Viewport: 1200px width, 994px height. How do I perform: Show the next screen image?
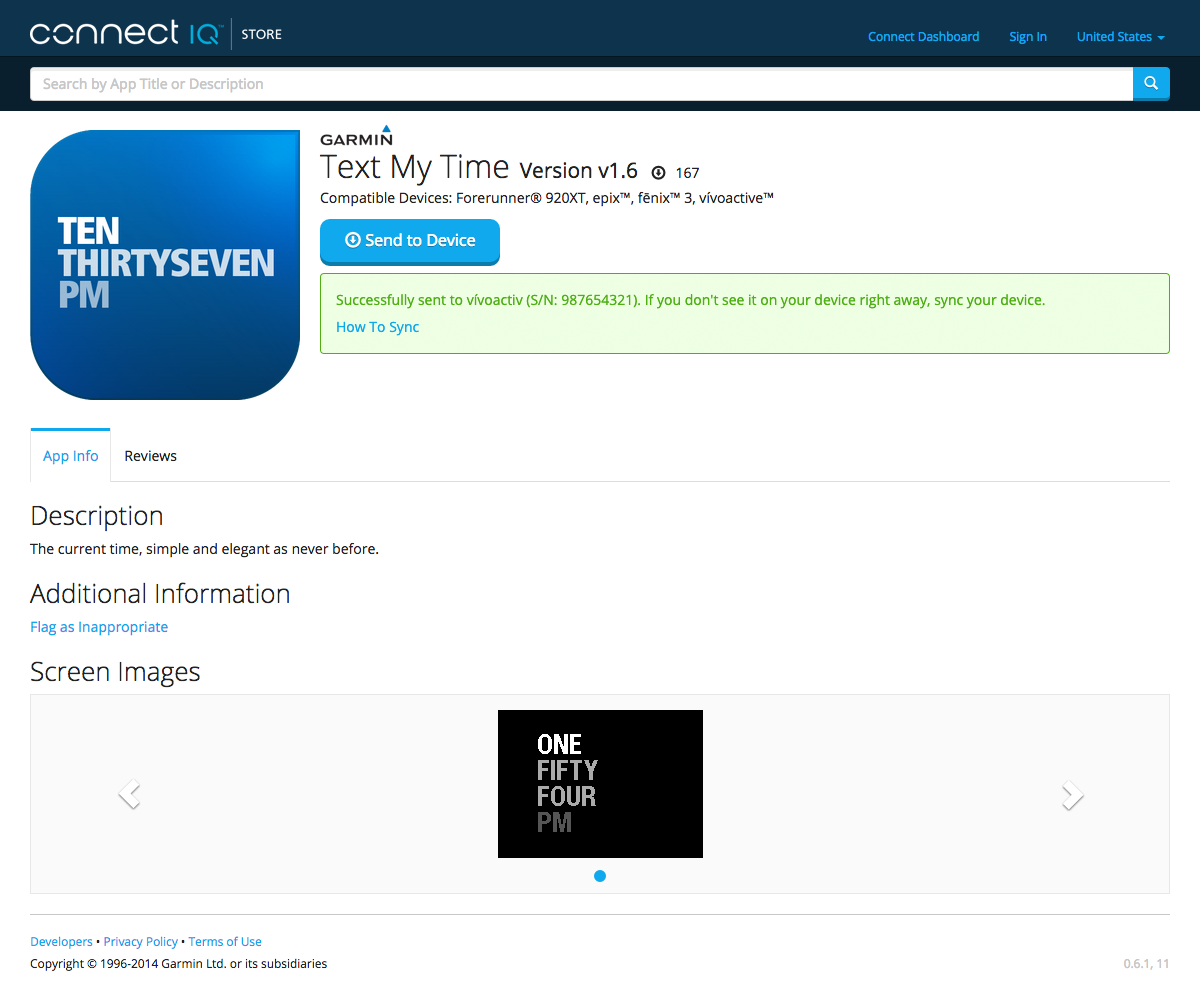(x=1071, y=795)
